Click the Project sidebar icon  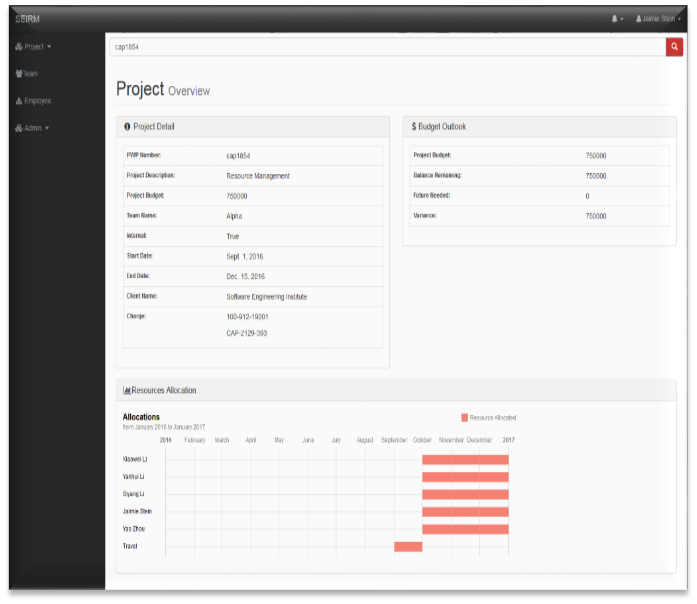pyautogui.click(x=19, y=47)
